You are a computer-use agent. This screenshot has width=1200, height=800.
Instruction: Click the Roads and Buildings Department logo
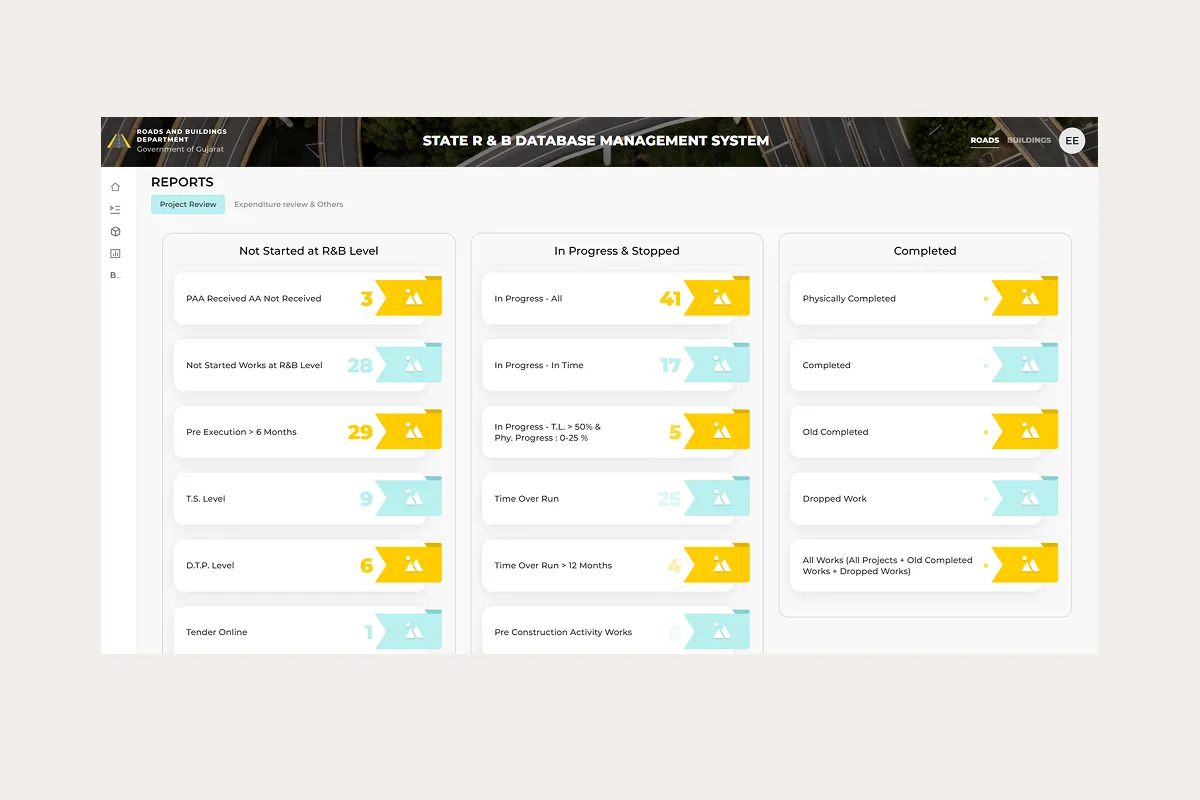pos(119,142)
